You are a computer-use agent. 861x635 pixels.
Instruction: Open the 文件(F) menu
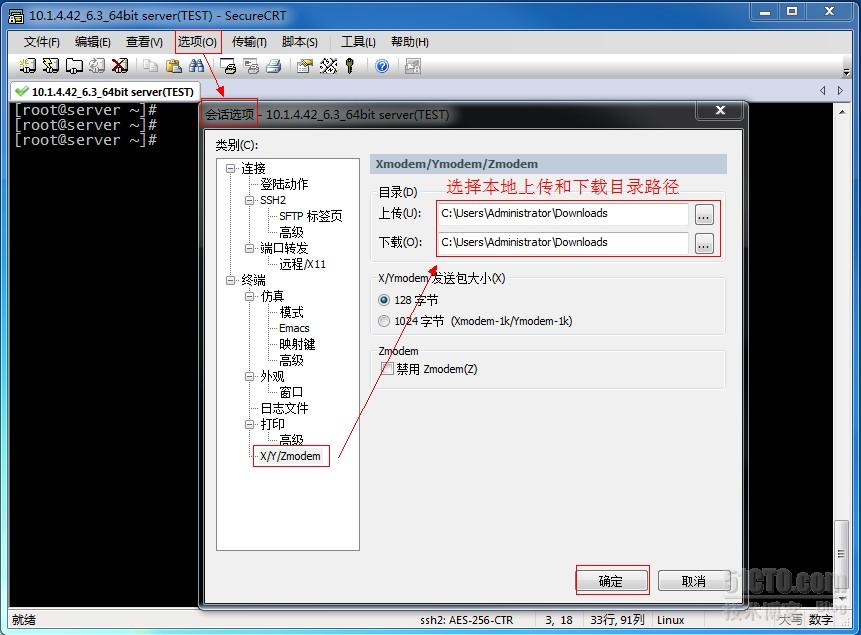(x=42, y=42)
